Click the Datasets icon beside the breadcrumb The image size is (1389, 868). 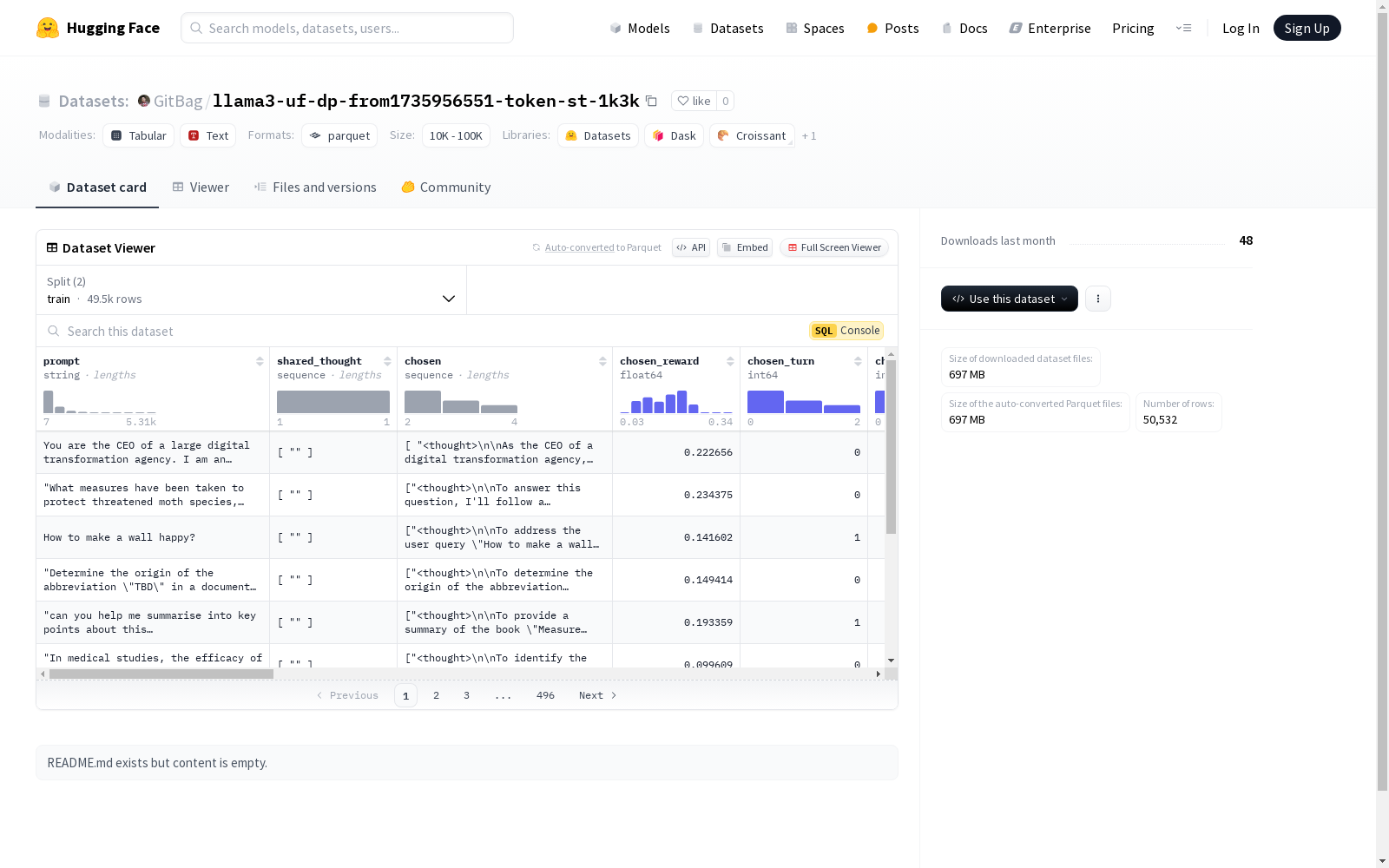click(x=44, y=101)
